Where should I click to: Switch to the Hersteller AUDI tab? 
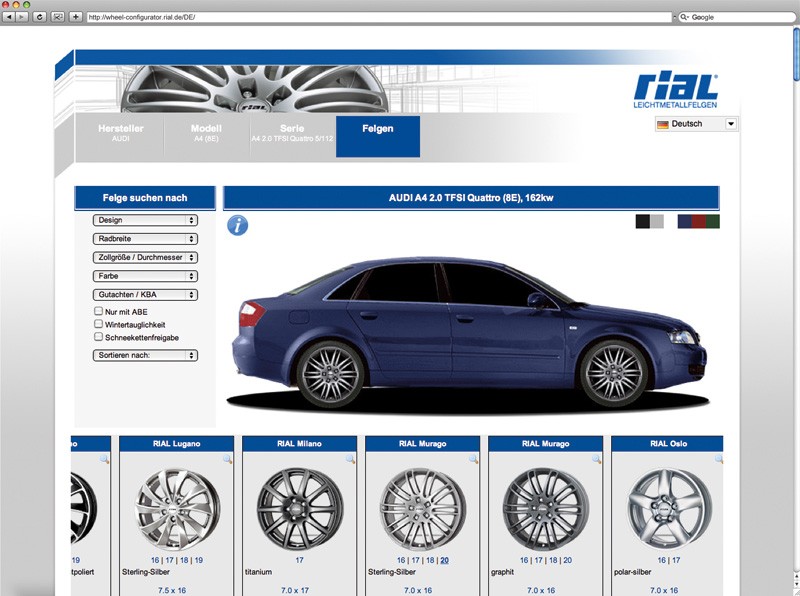coord(120,134)
